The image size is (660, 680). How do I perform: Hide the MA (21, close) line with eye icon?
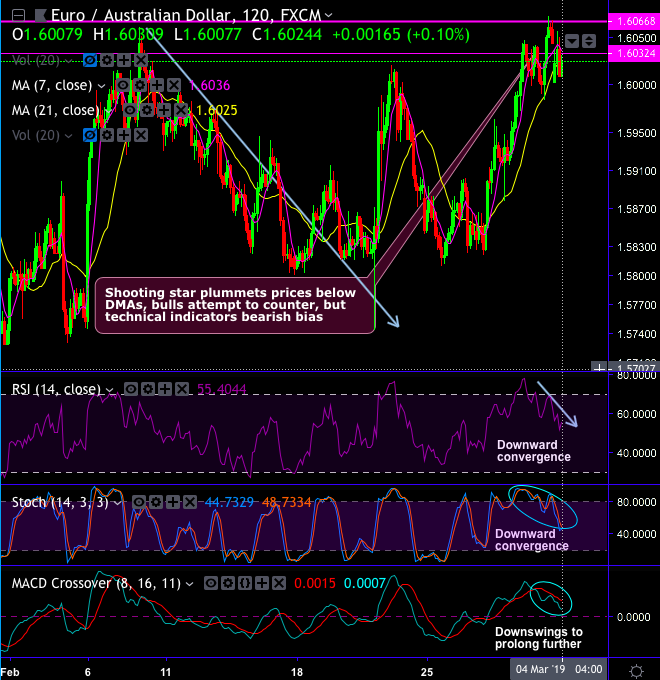click(130, 110)
